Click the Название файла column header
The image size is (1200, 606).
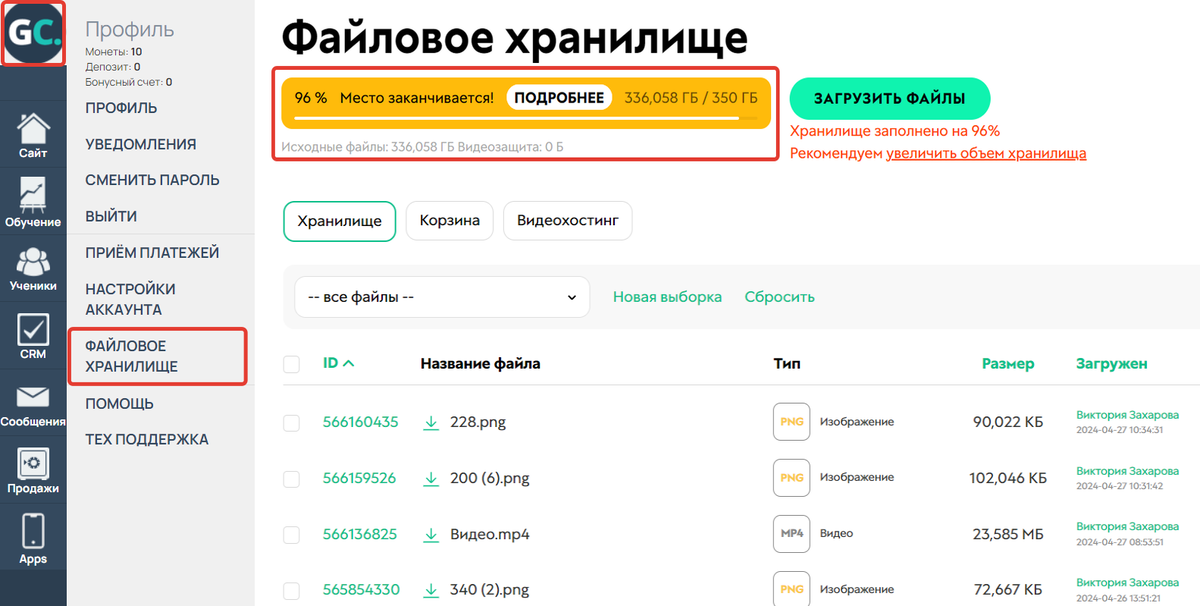click(480, 364)
